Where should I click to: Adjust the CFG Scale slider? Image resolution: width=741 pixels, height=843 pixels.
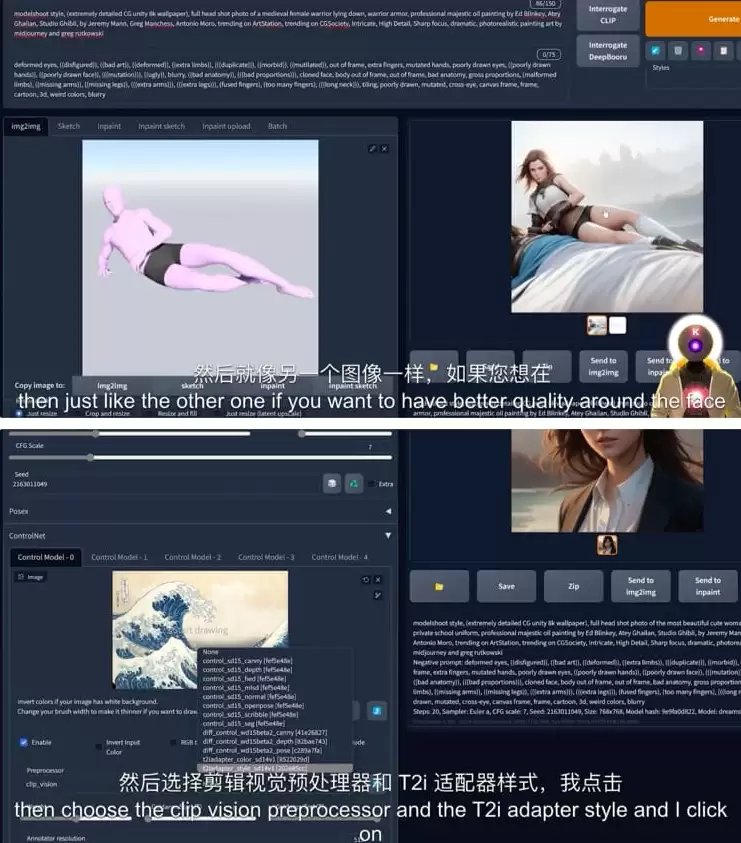coord(200,458)
